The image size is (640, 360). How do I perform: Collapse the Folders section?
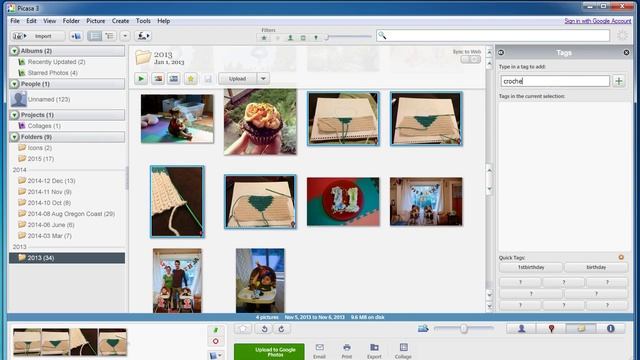tap(15, 137)
